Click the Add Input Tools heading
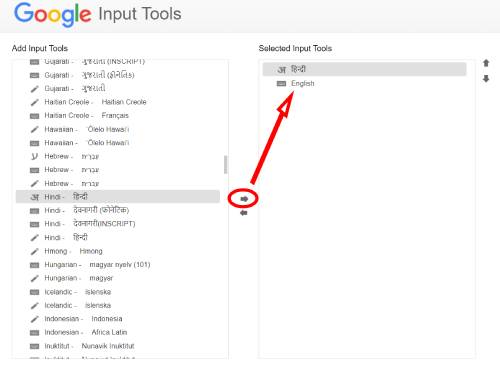Image resolution: width=500 pixels, height=368 pixels. tap(40, 48)
